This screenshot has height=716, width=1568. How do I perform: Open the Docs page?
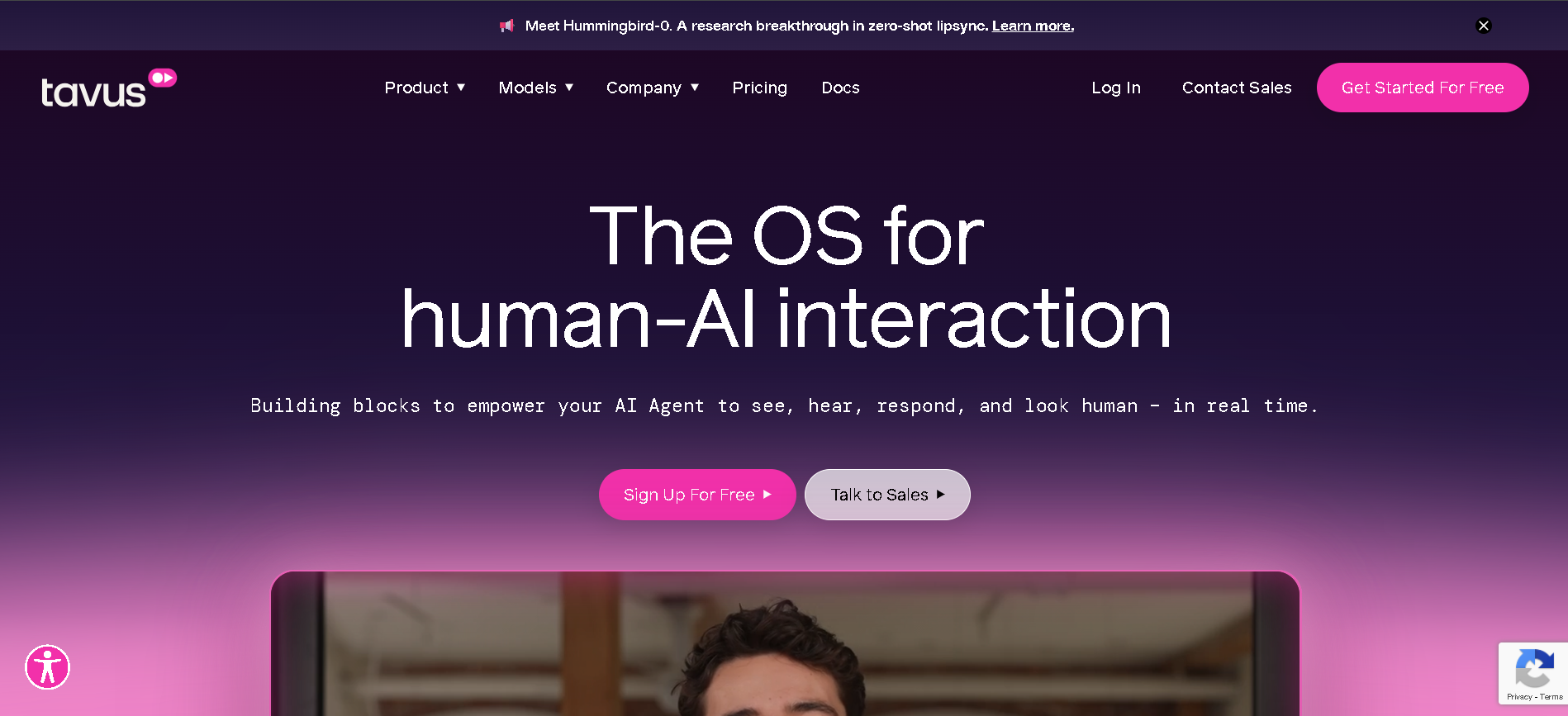(x=840, y=88)
